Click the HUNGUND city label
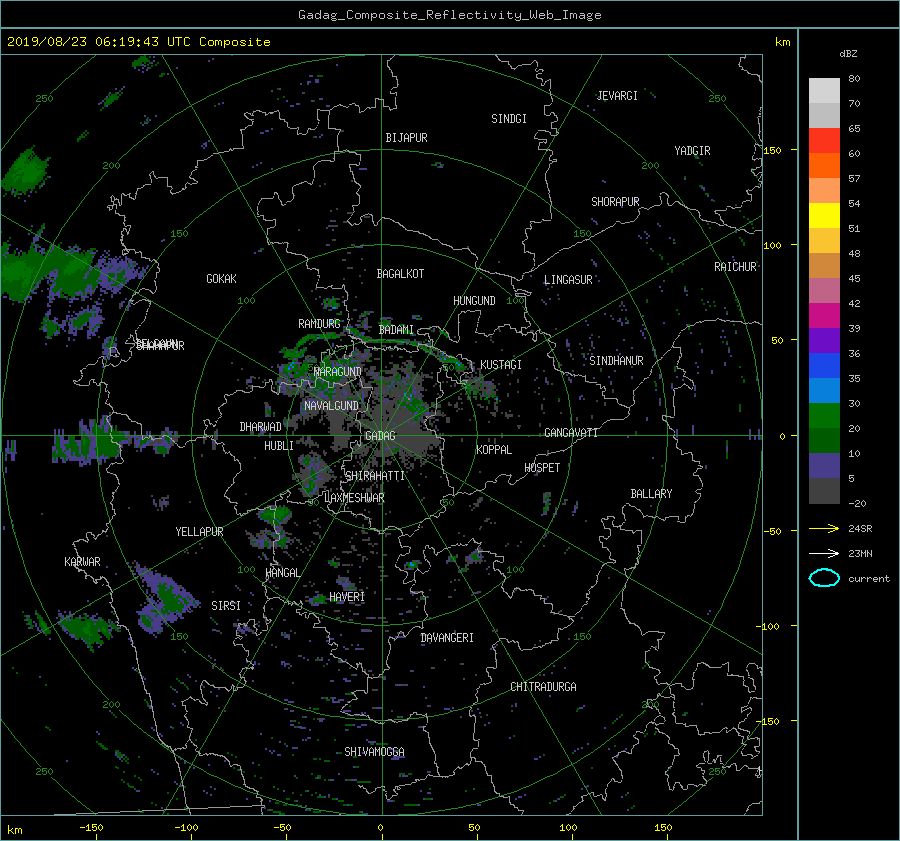This screenshot has width=900, height=841. click(474, 301)
